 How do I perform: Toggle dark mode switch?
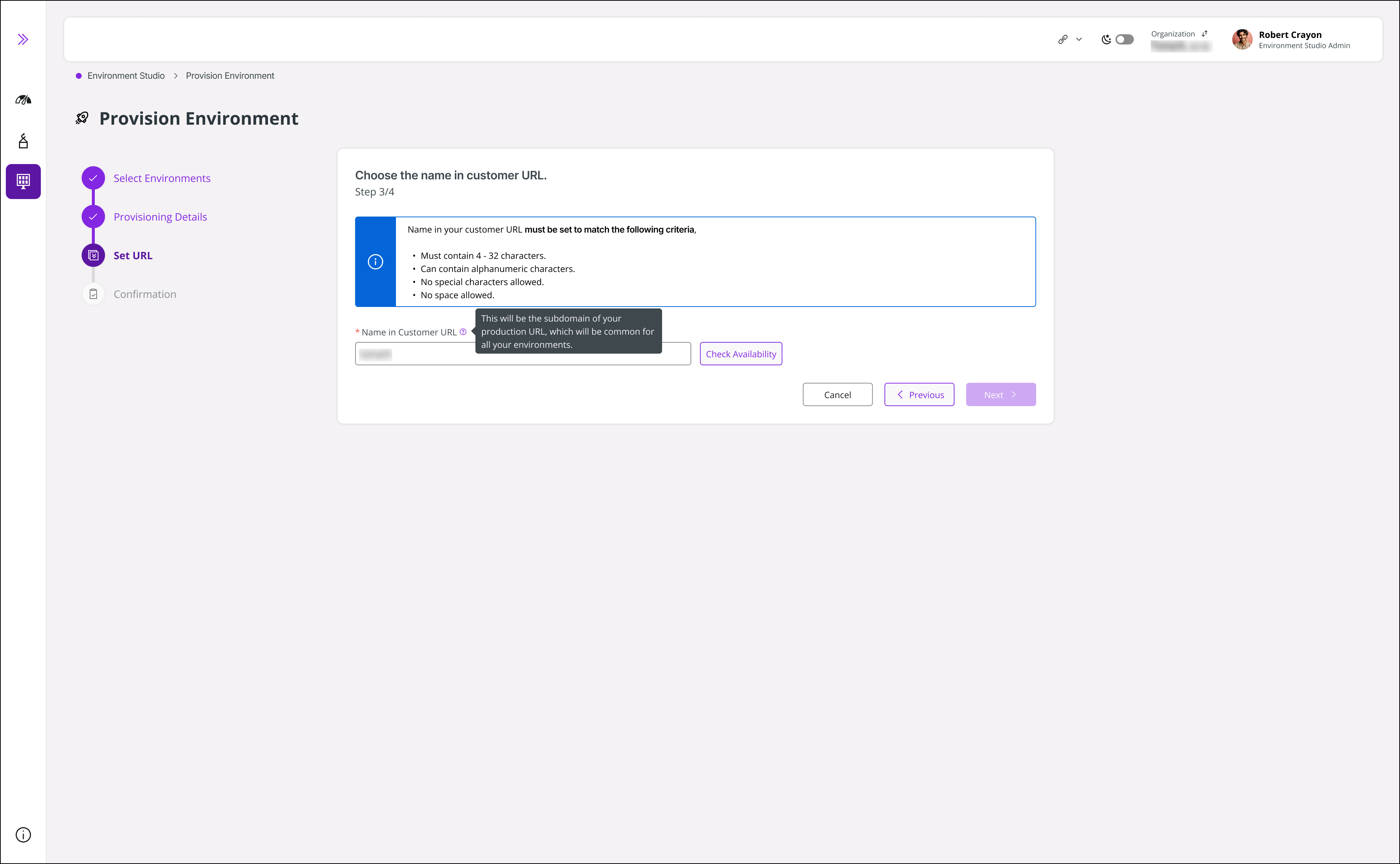(x=1125, y=39)
